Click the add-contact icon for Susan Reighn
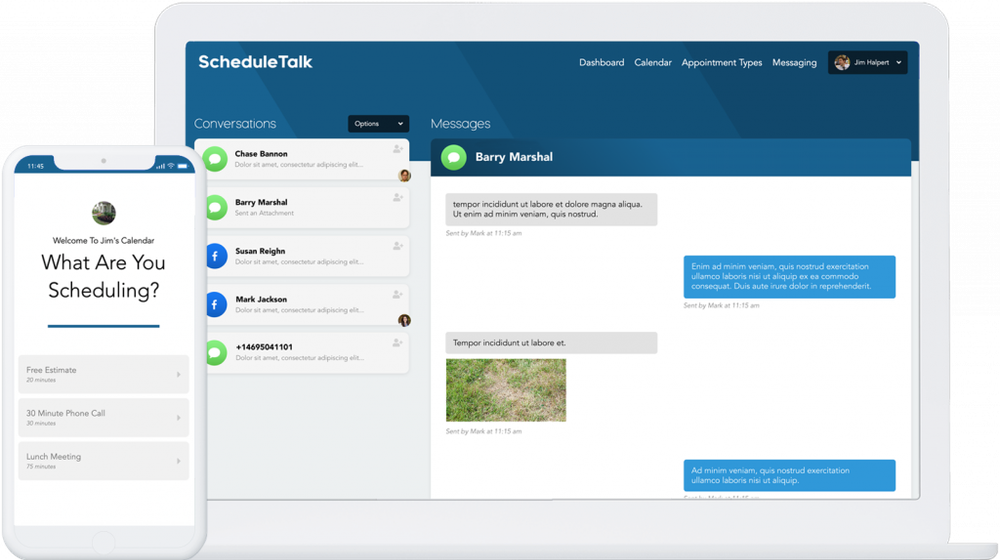The height and width of the screenshot is (560, 1000). [x=397, y=246]
